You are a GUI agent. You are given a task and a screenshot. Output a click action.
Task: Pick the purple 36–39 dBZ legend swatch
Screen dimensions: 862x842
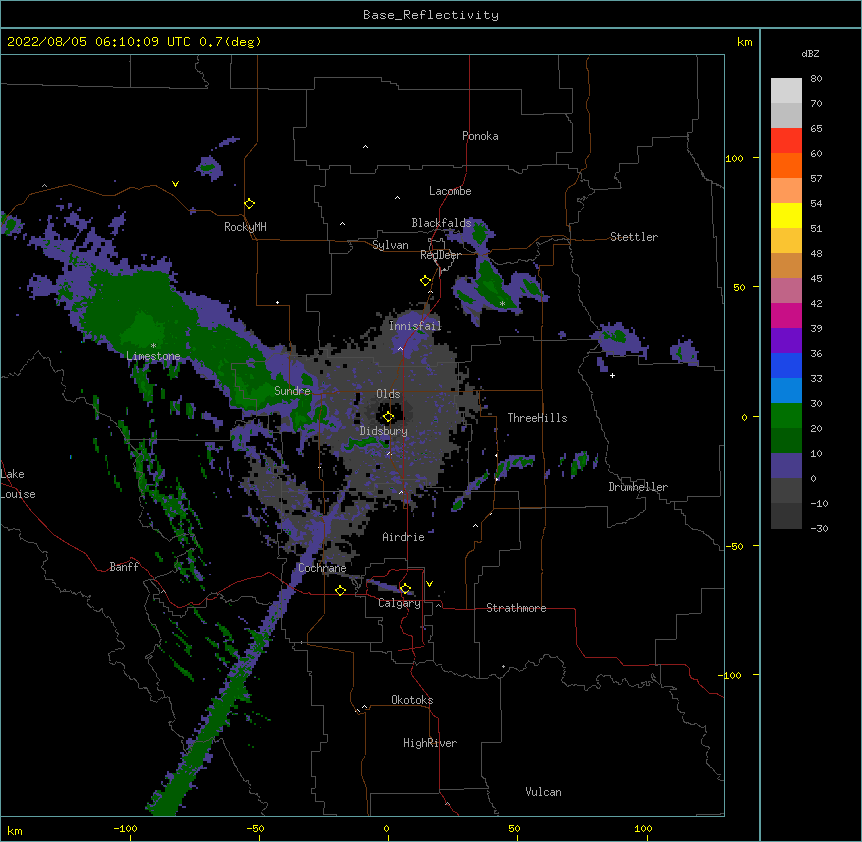tap(786, 341)
